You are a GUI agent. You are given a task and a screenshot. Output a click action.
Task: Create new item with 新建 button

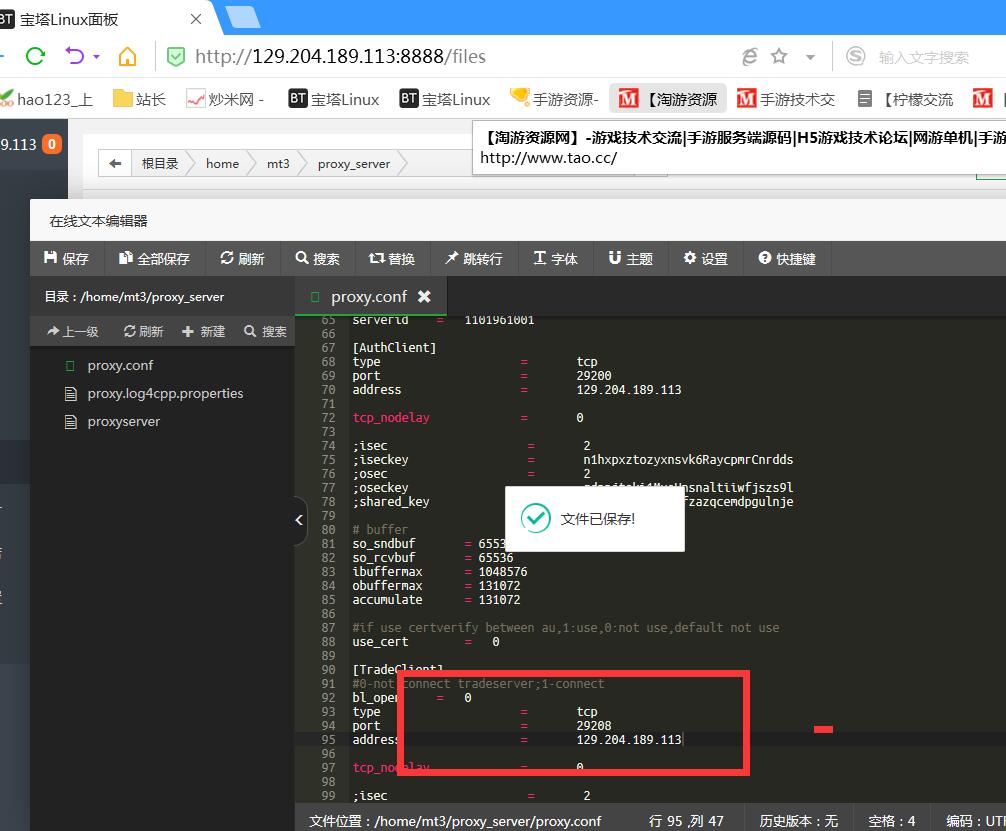coord(203,331)
